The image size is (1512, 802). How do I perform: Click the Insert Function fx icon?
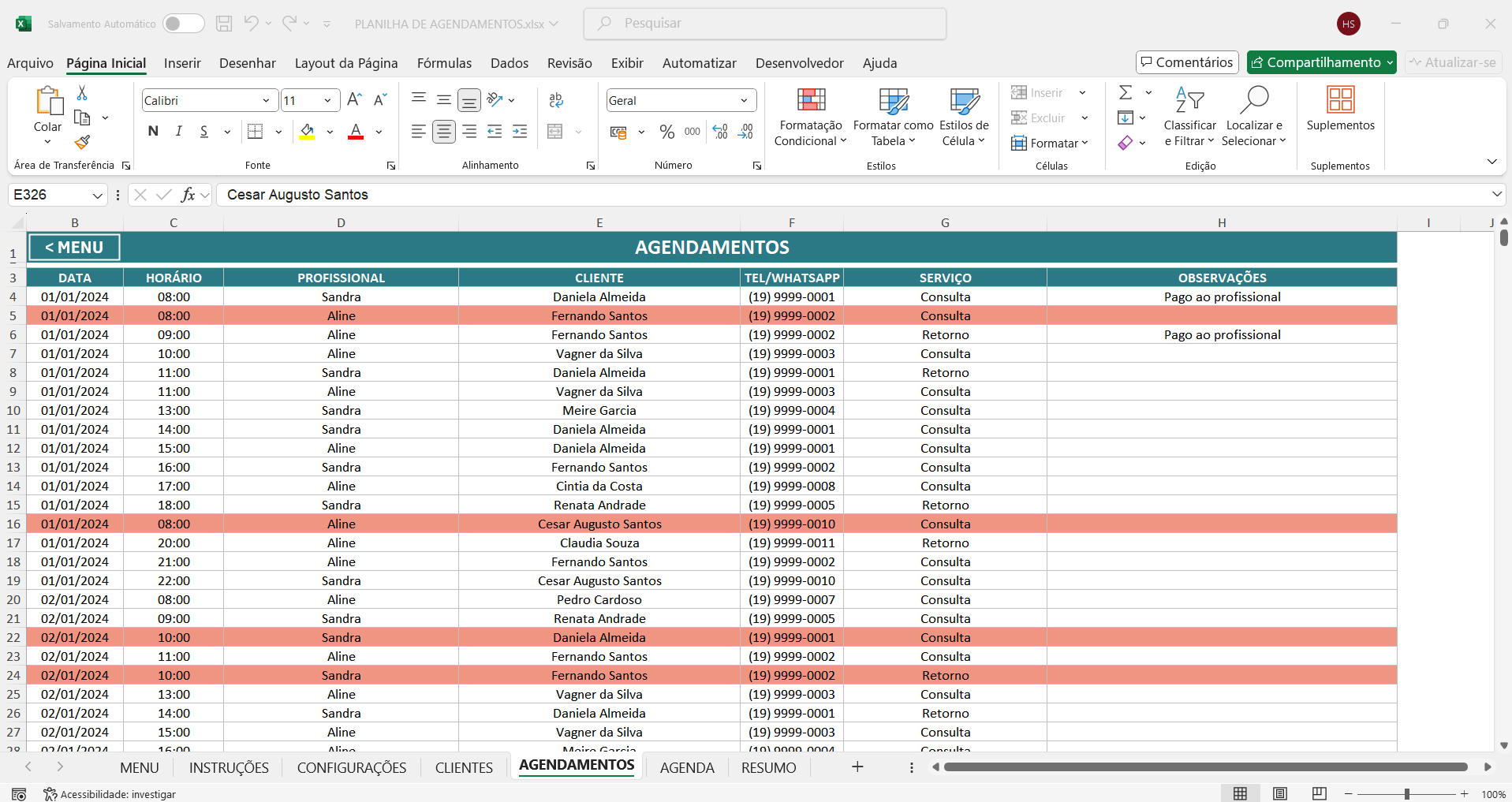coord(188,195)
